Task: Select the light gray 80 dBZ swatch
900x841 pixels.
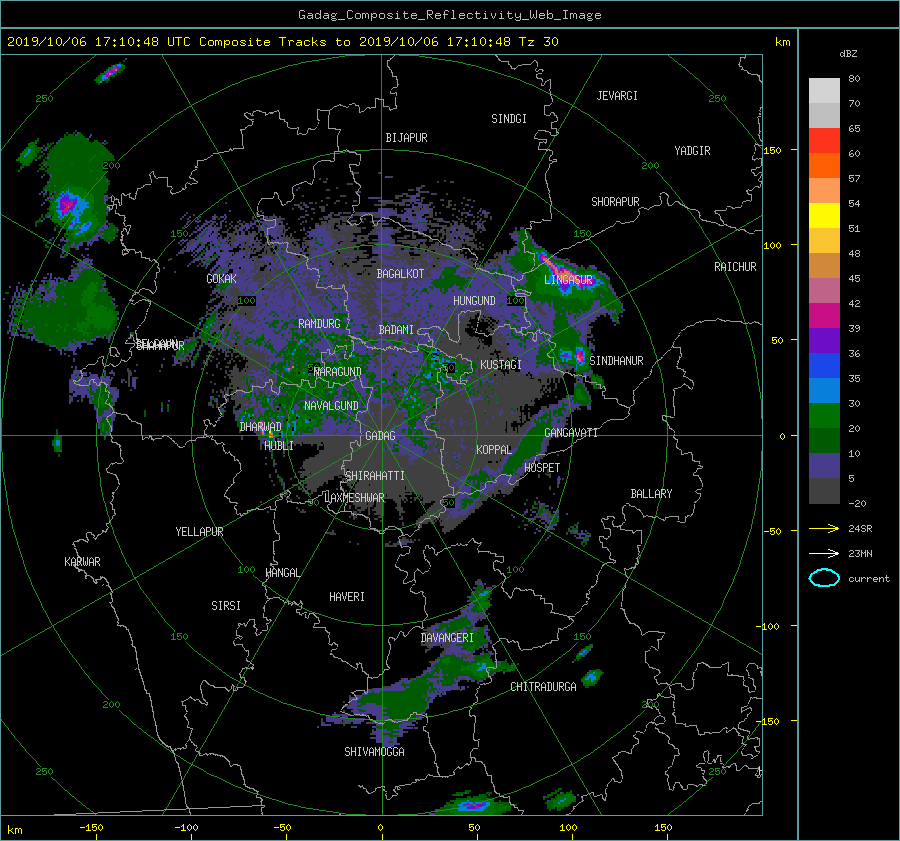Action: click(x=824, y=90)
